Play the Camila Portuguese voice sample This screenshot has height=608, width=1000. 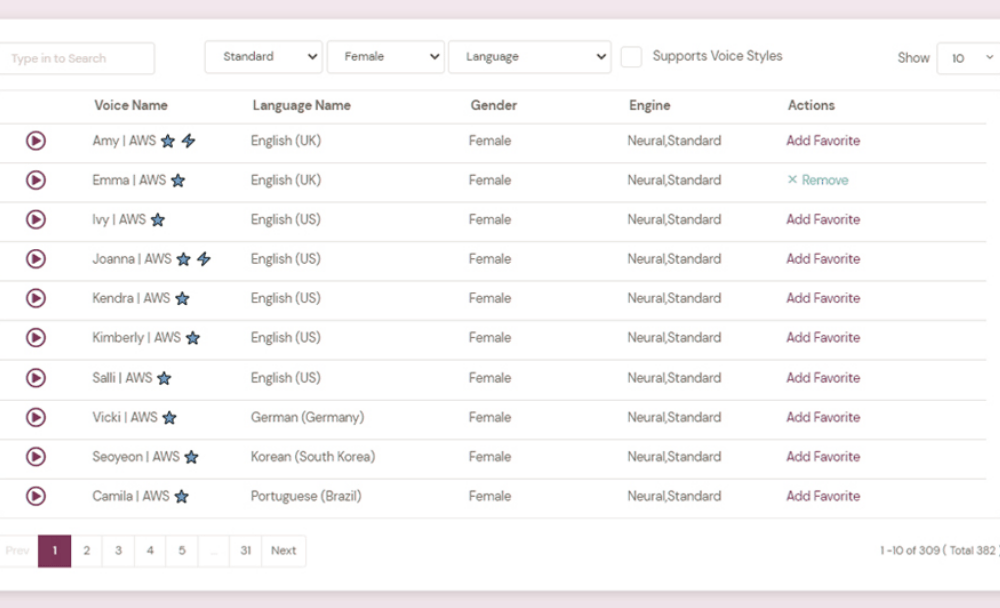click(x=36, y=496)
